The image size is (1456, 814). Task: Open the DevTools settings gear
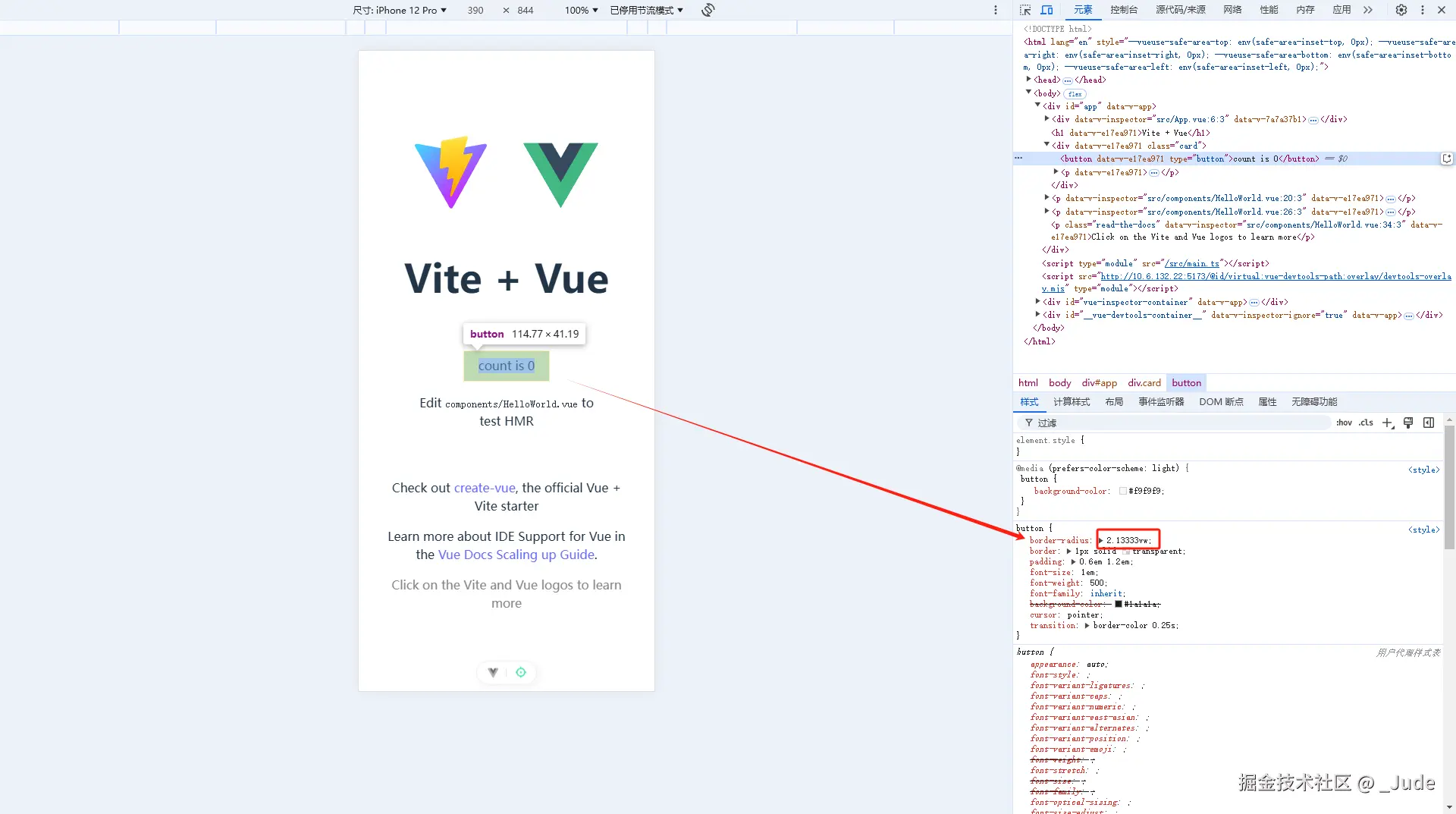[x=1401, y=10]
